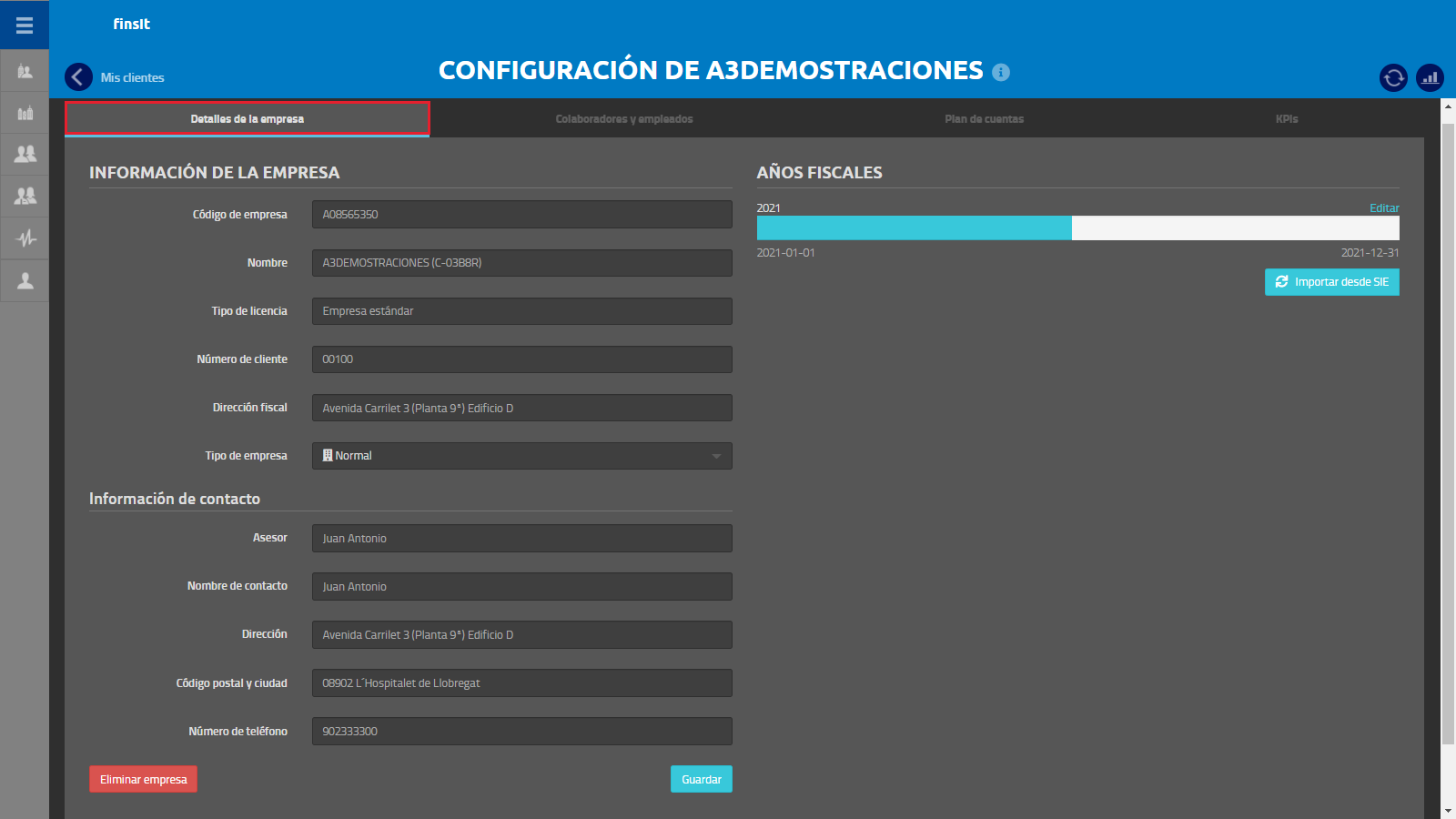
Task: Click the building-with-person sidebar icon
Action: coord(25,71)
